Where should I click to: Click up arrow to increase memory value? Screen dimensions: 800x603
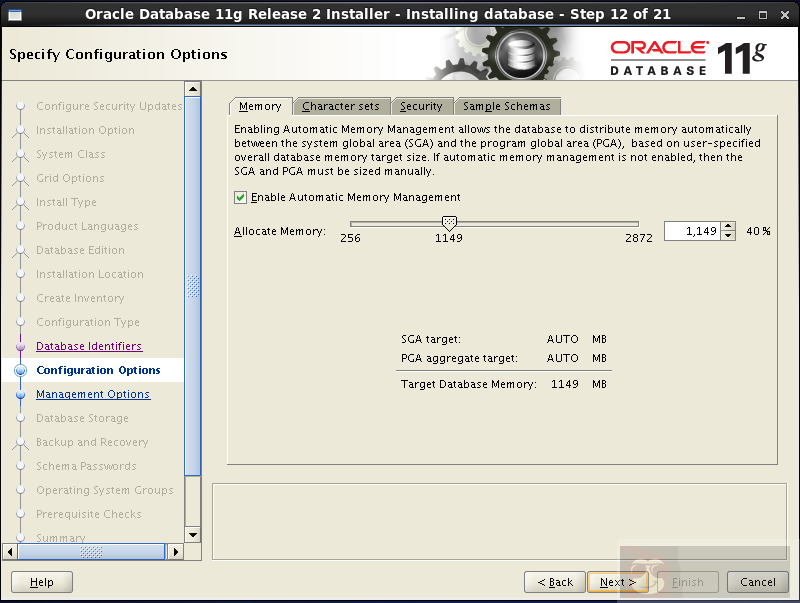coord(728,226)
